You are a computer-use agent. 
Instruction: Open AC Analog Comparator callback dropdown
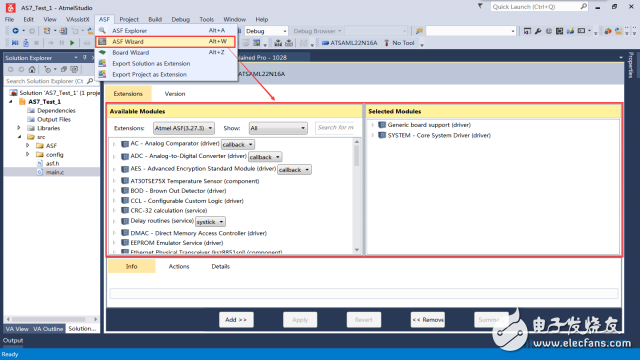(x=238, y=144)
